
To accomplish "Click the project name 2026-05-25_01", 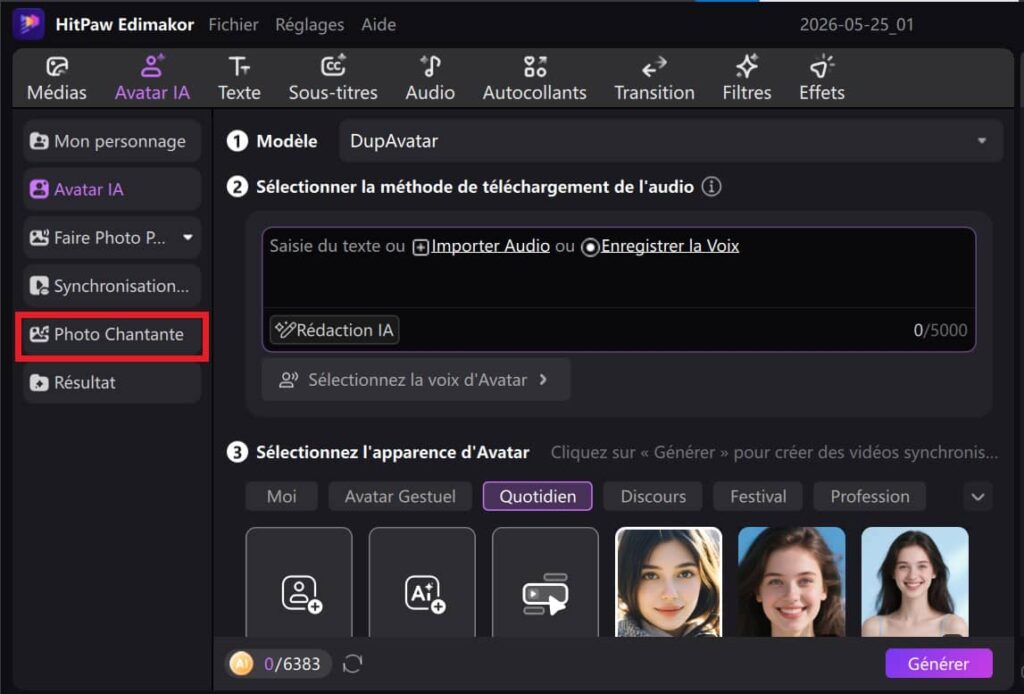I will pyautogui.click(x=857, y=25).
